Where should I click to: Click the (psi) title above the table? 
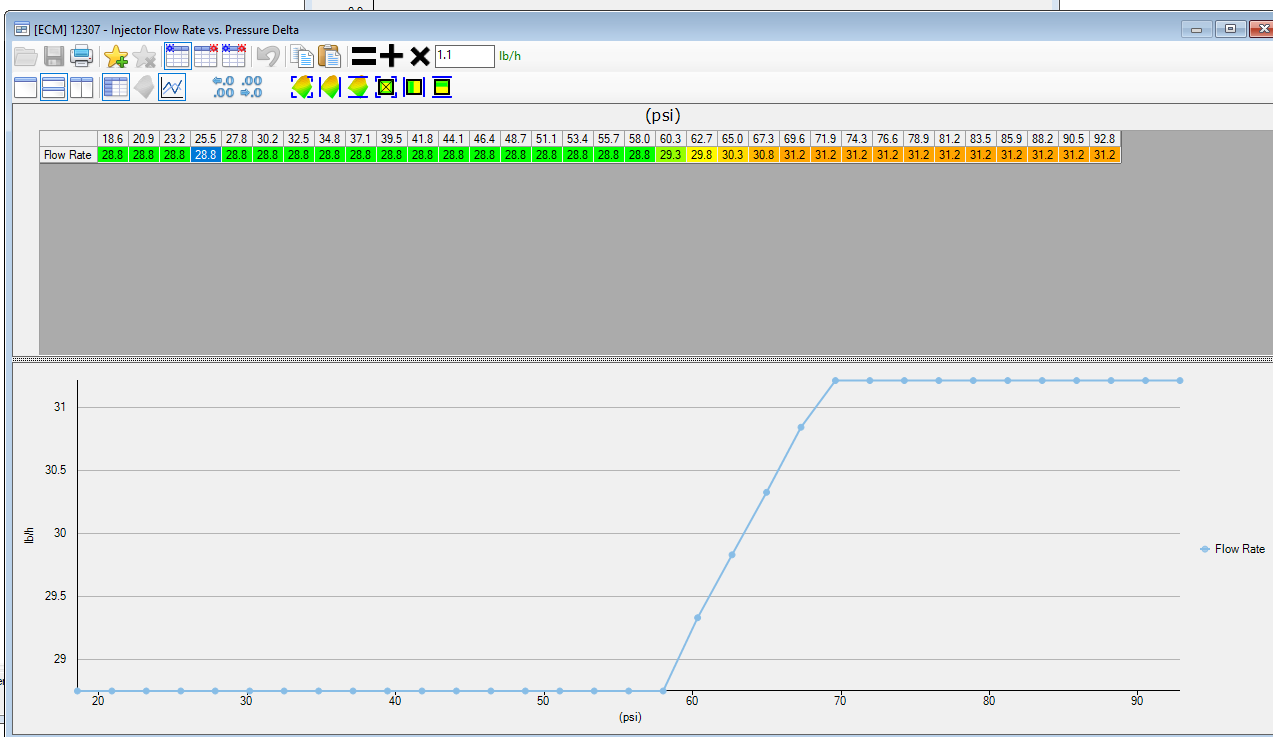[x=663, y=115]
